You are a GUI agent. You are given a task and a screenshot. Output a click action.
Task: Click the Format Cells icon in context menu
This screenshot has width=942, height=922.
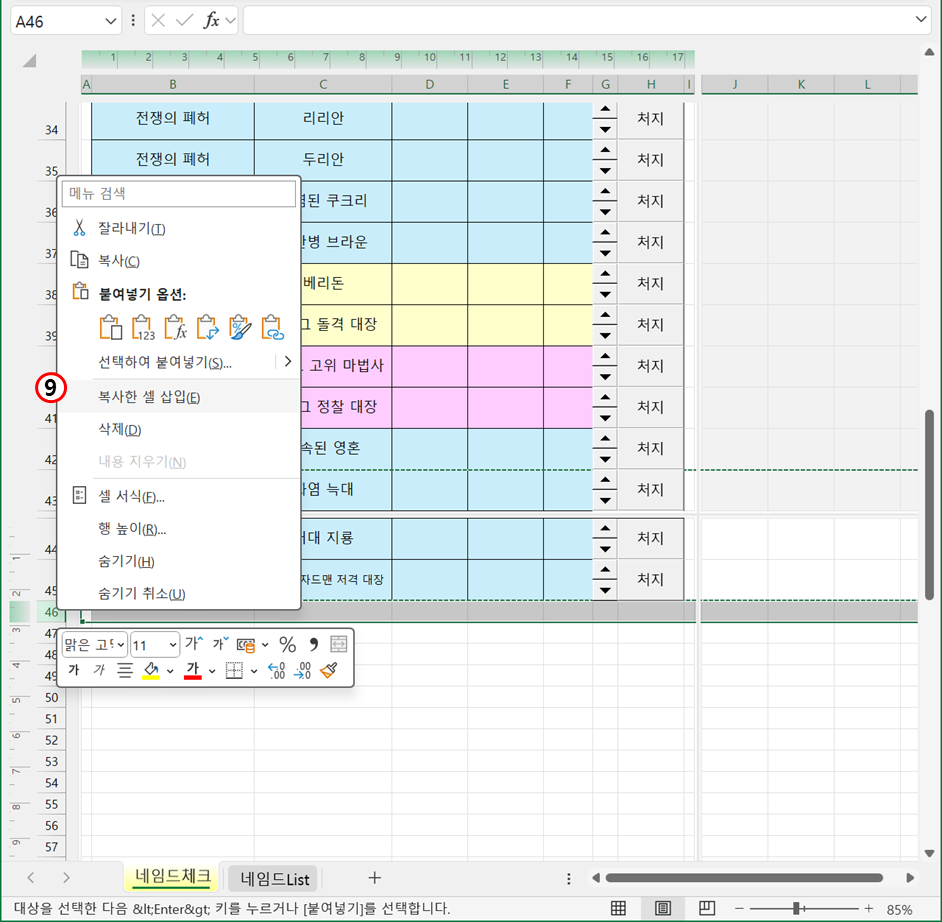click(79, 496)
